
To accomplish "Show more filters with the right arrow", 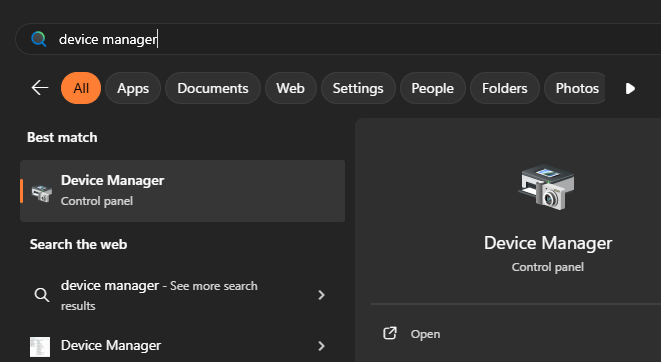I will click(x=630, y=88).
